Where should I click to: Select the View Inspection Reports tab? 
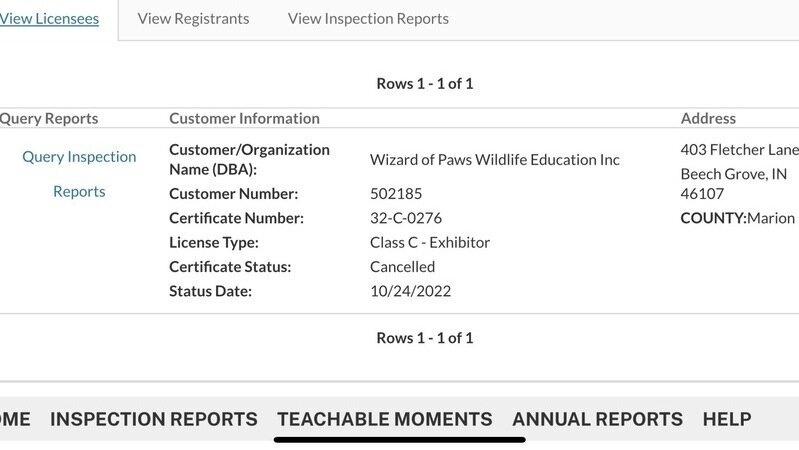(368, 18)
